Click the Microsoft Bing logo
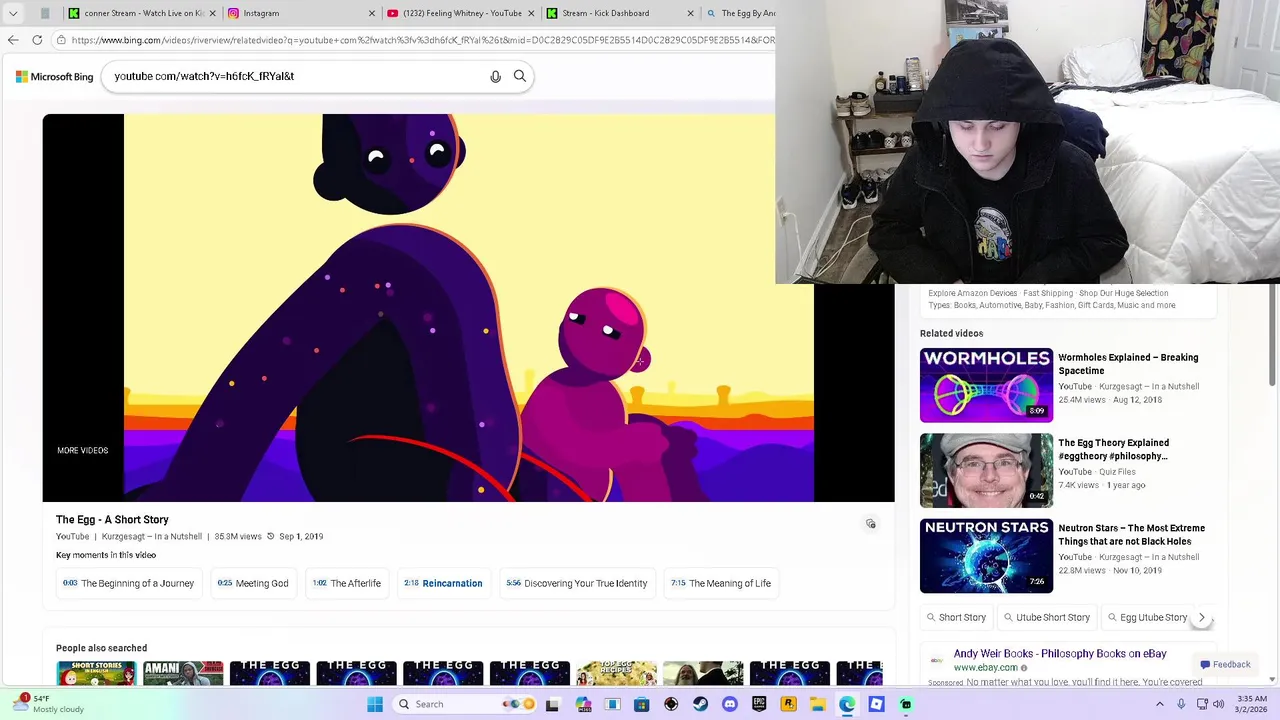The width and height of the screenshot is (1280, 720). [54, 77]
